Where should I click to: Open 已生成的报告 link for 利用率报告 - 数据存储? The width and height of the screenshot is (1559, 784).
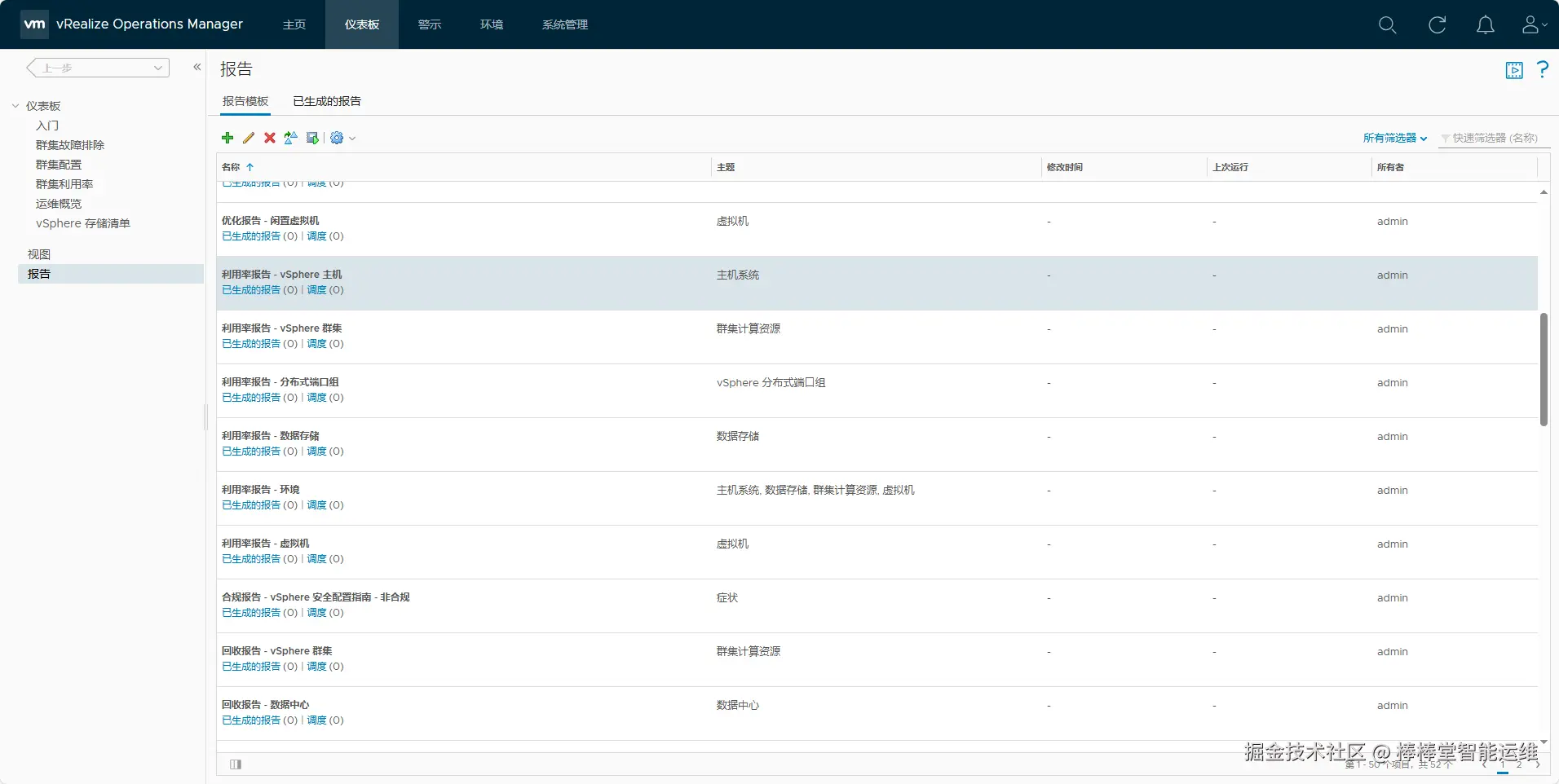click(x=251, y=451)
